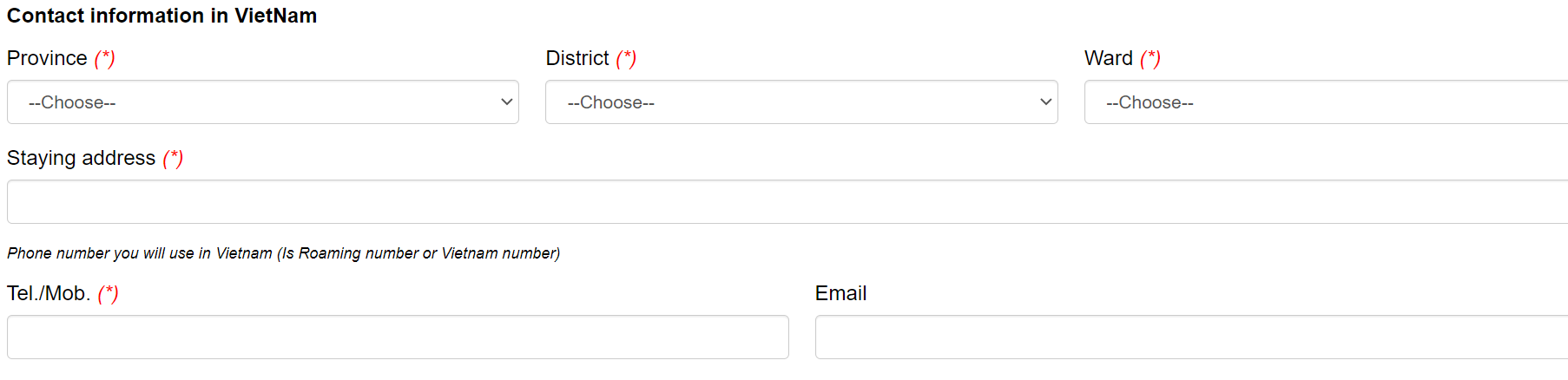The height and width of the screenshot is (380, 1568).
Task: Click the chevron arrow in the District select
Action: (1045, 102)
